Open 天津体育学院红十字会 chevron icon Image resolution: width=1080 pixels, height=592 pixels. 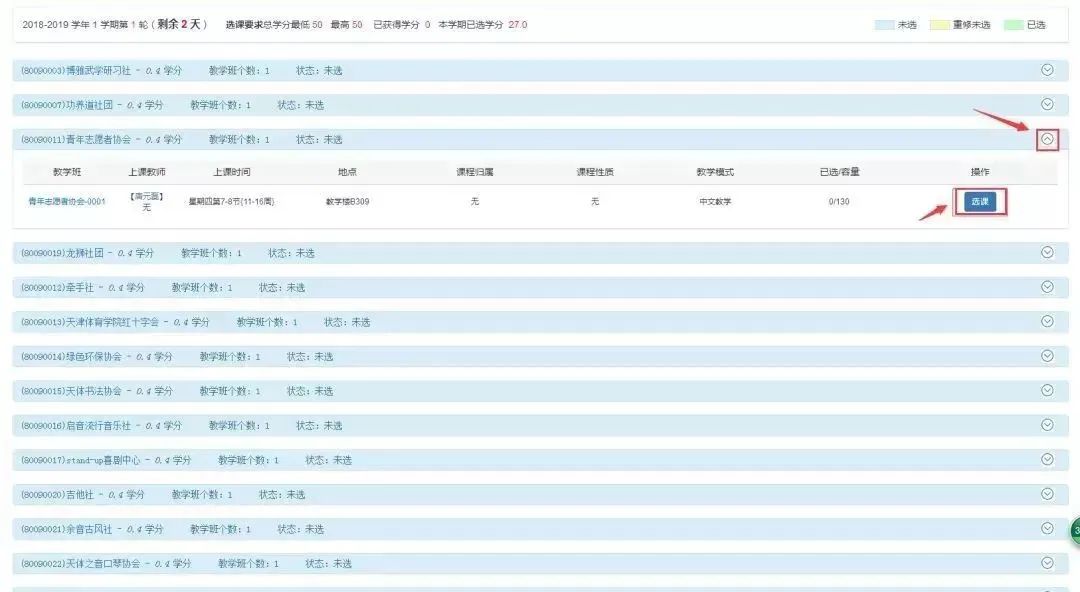pos(1047,321)
